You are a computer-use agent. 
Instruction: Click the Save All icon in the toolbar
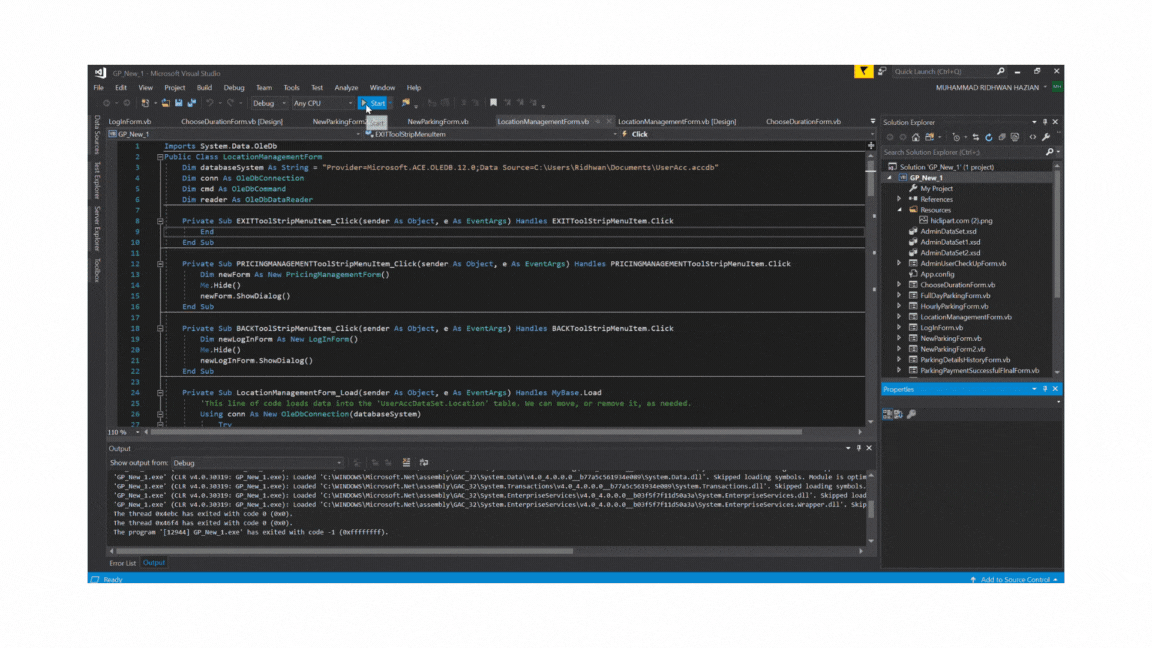pyautogui.click(x=192, y=103)
